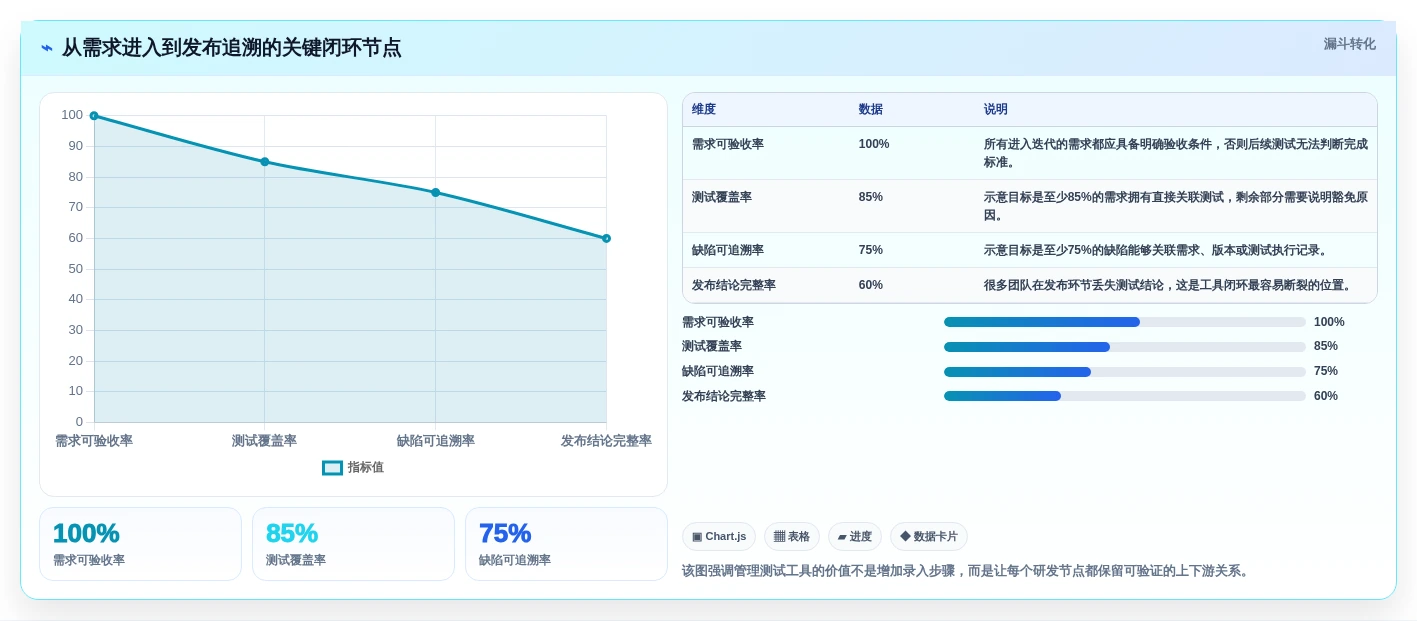Click the 漏斗转化 label in the header
1417x621 pixels.
click(1349, 44)
